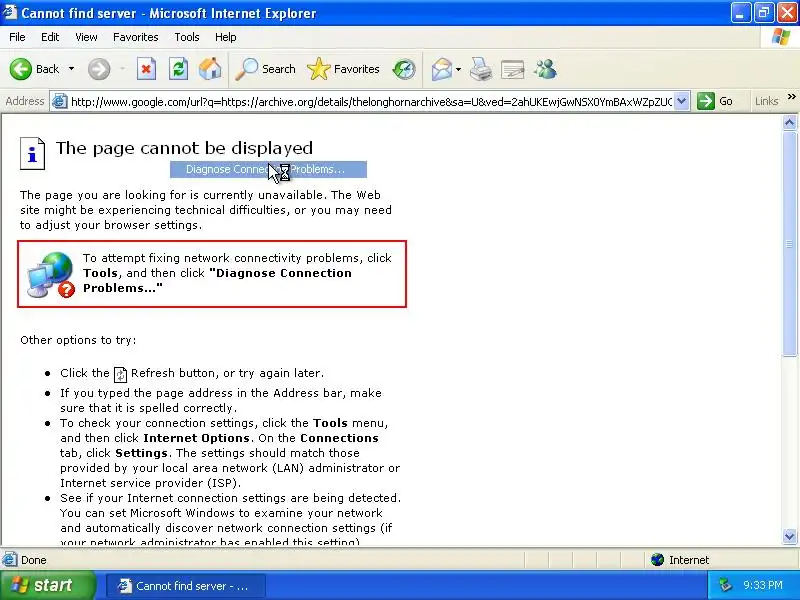Click the Refresh toolbar button
The height and width of the screenshot is (600, 800).
click(179, 69)
